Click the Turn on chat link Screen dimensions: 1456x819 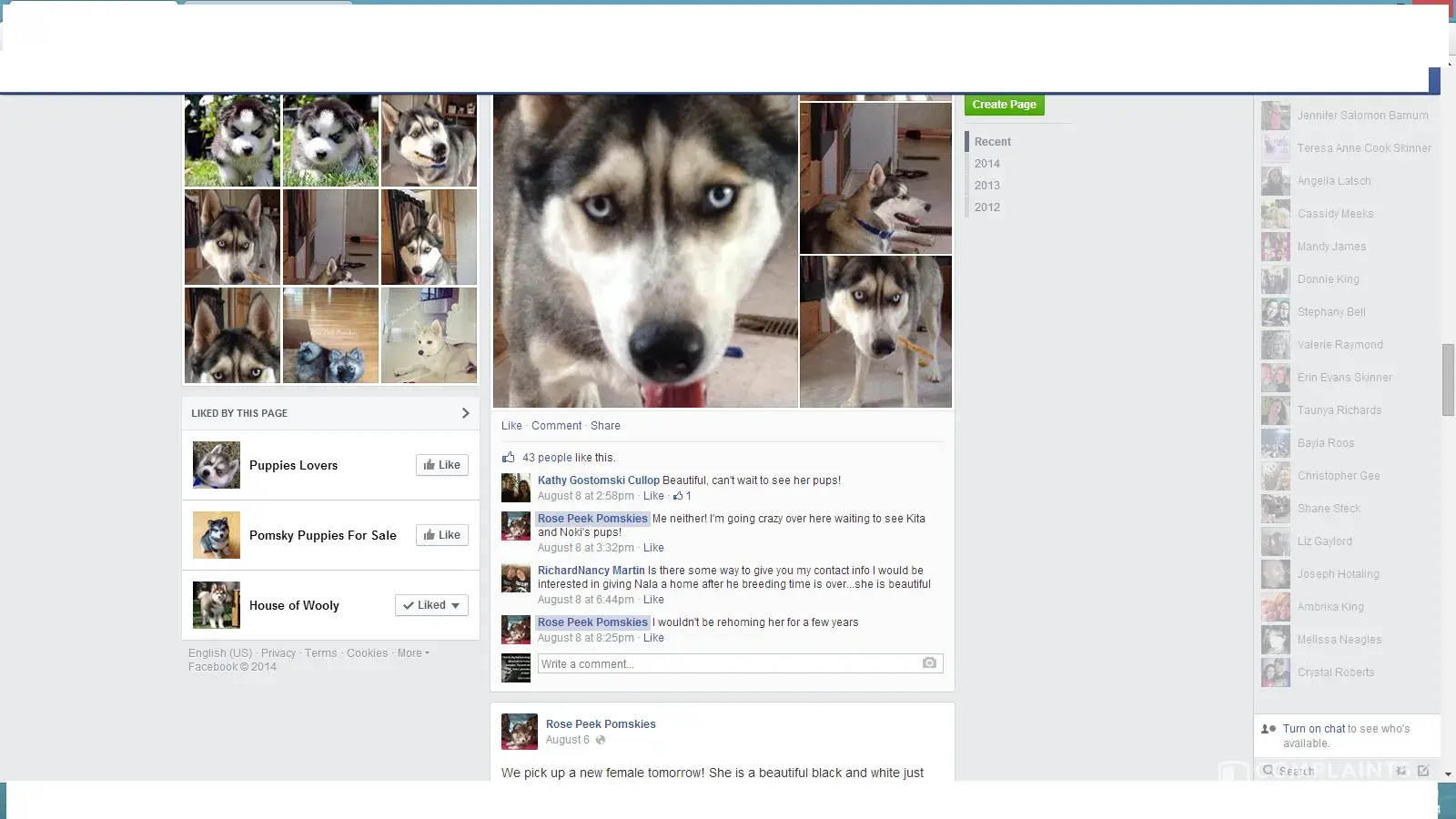pos(1313,729)
